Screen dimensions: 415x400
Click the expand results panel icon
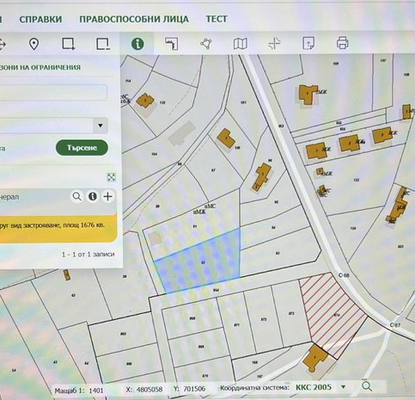pos(111,177)
